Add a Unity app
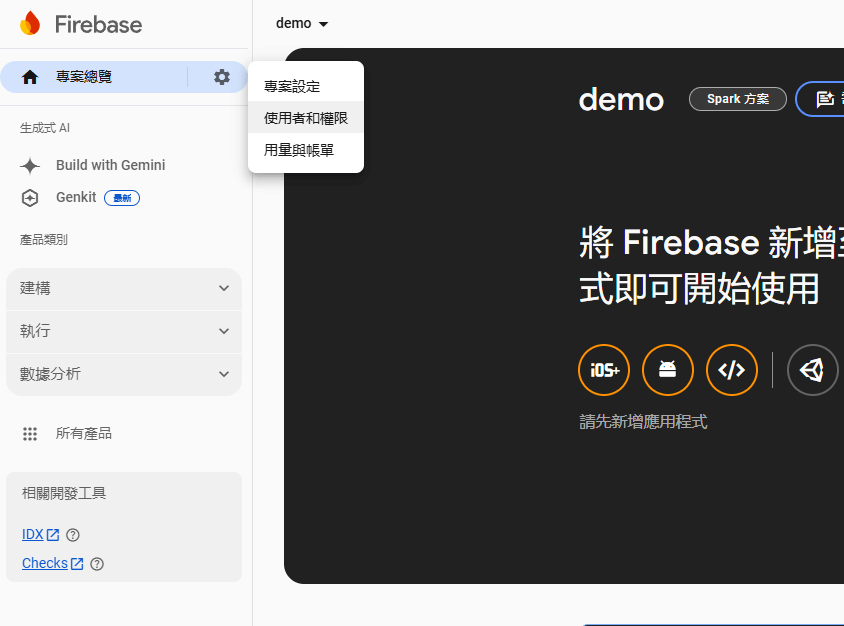 tap(812, 370)
